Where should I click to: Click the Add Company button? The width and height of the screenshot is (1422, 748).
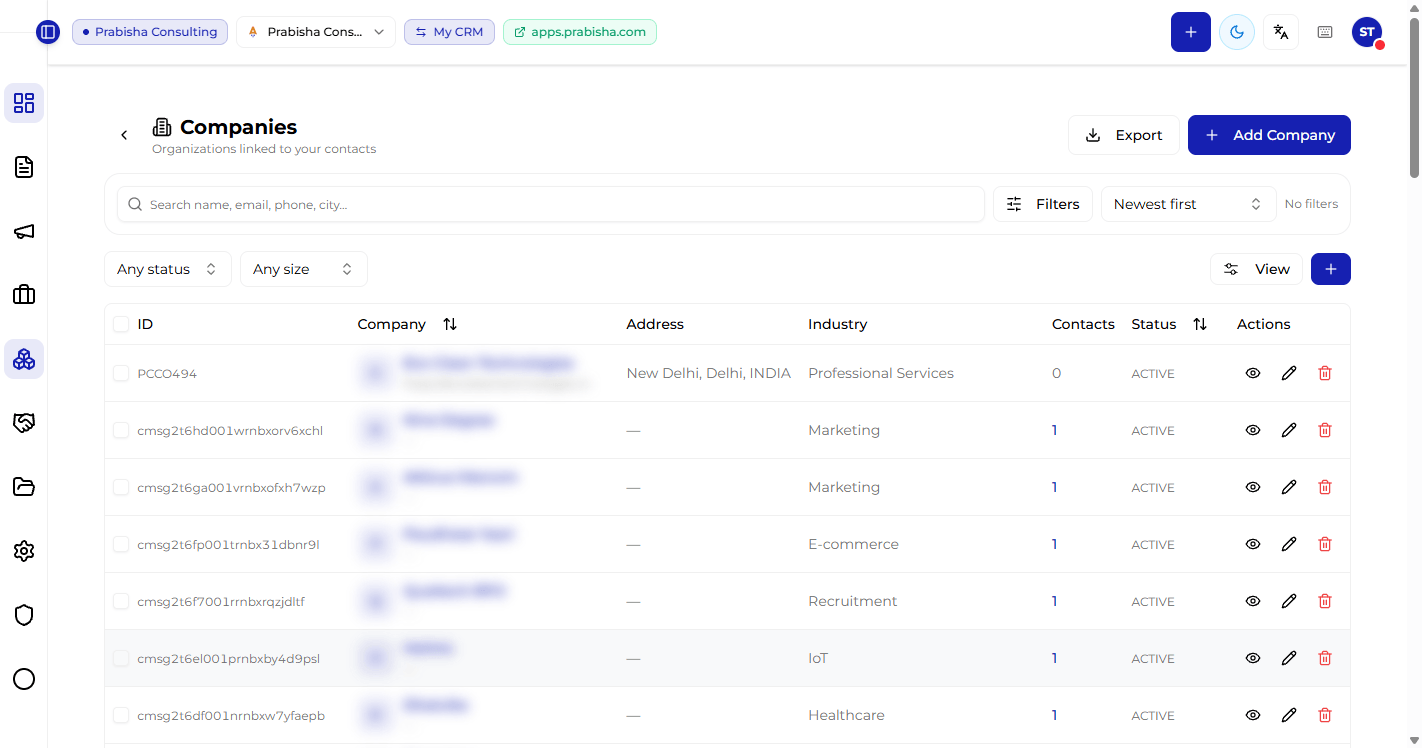click(1269, 135)
